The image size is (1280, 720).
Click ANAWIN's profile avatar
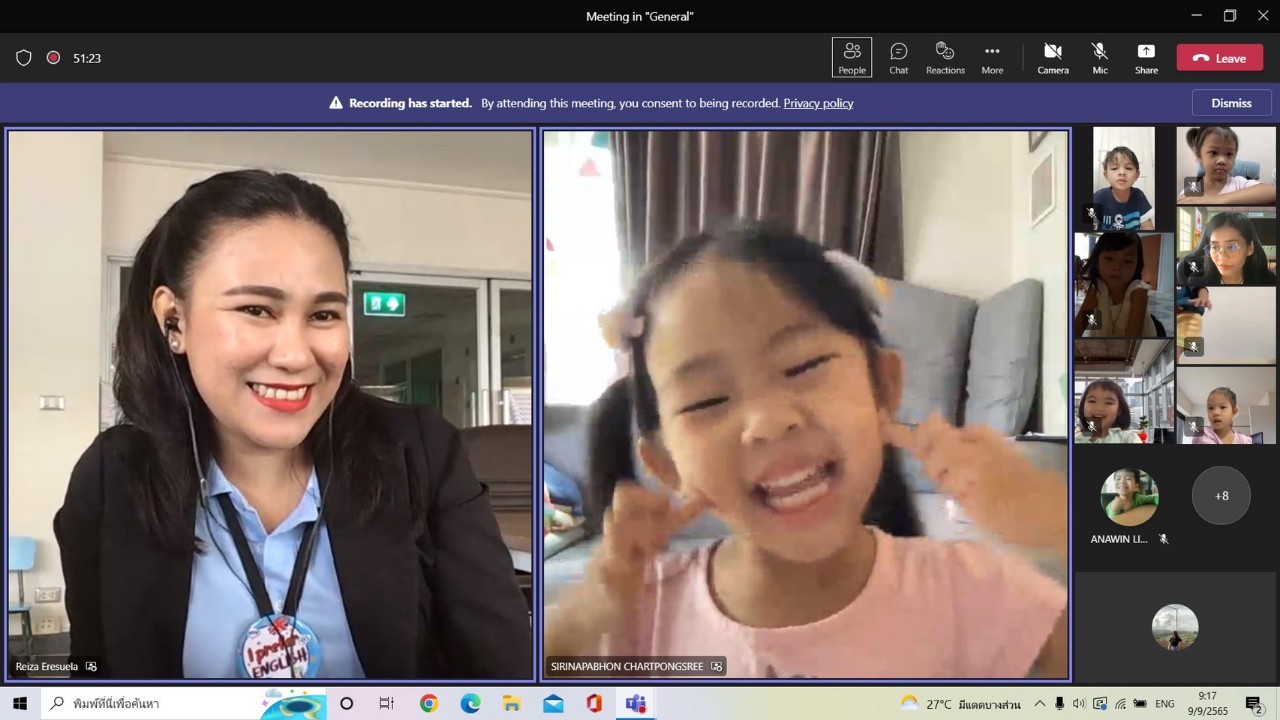coord(1129,496)
